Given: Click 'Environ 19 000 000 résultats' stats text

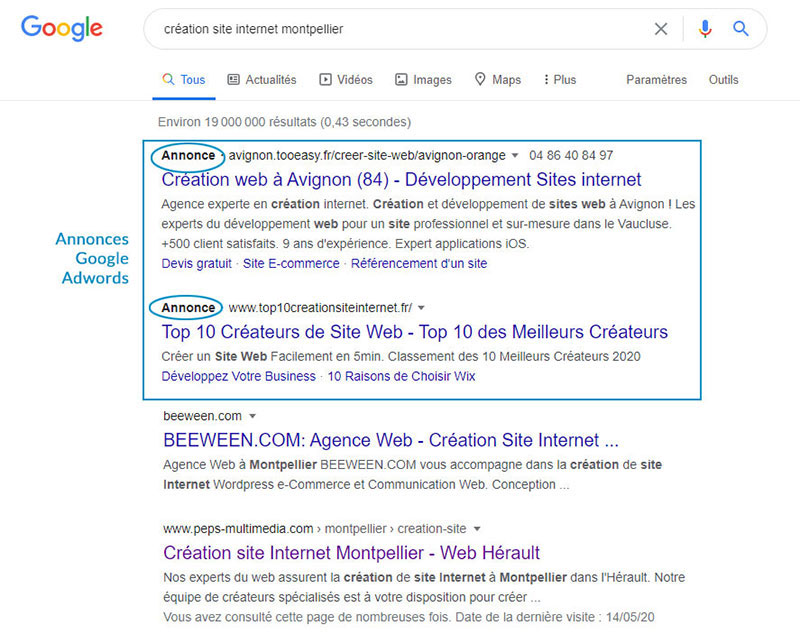Looking at the screenshot, I should (284, 122).
